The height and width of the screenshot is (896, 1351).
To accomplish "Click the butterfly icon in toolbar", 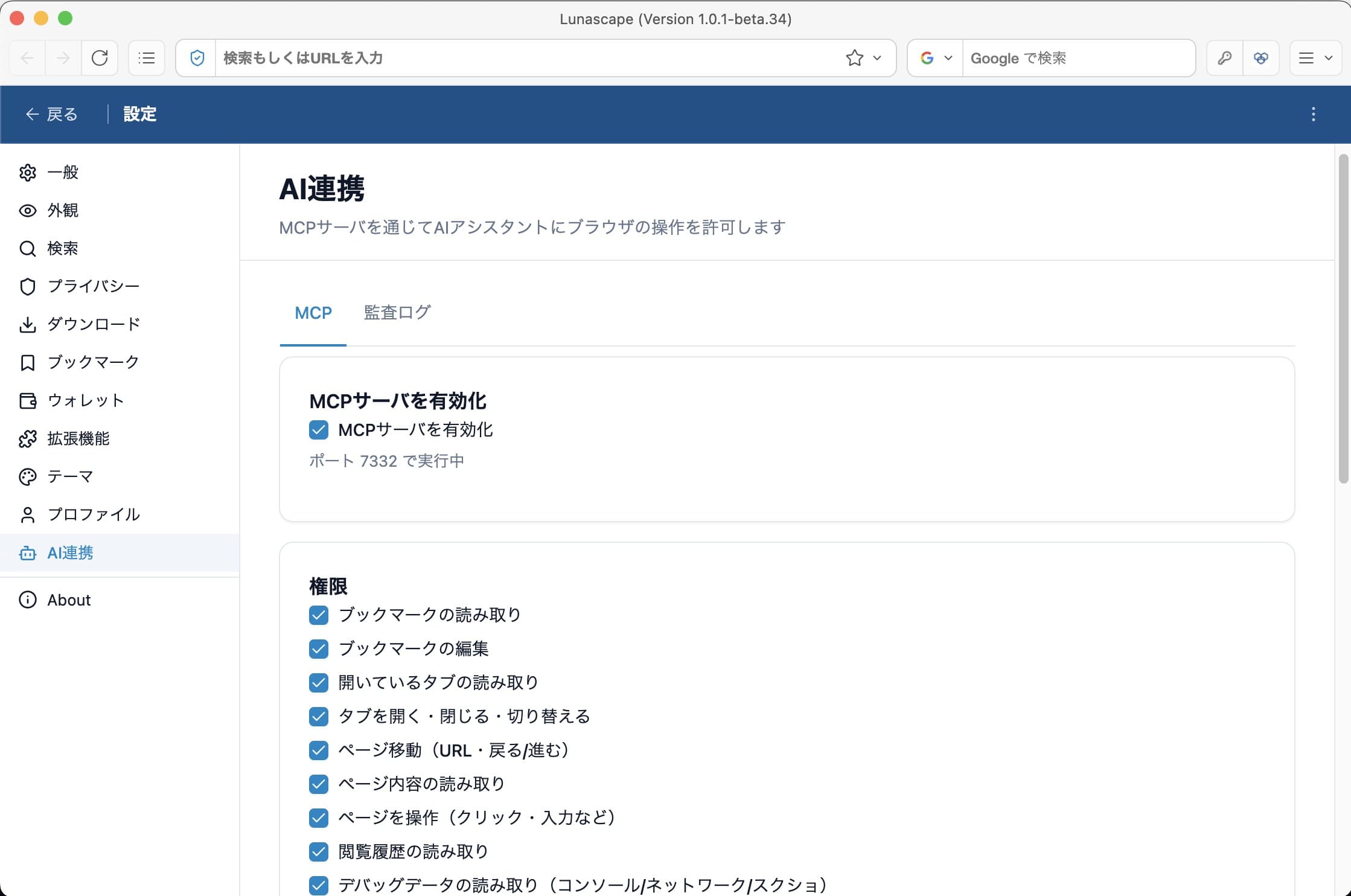I will point(1261,58).
